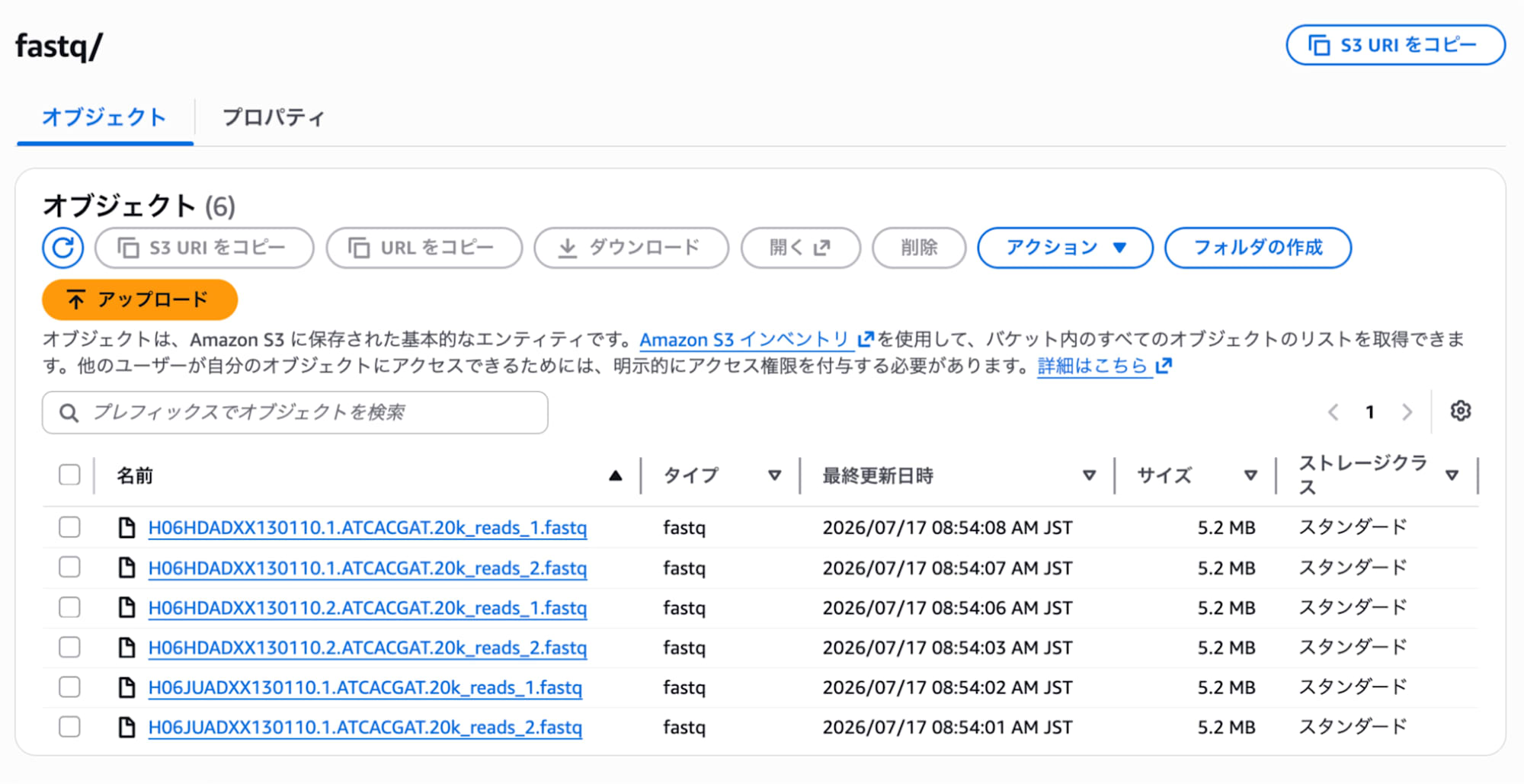Click timestamp 2026/07/17 08:54:08 AM JST

pos(947,527)
